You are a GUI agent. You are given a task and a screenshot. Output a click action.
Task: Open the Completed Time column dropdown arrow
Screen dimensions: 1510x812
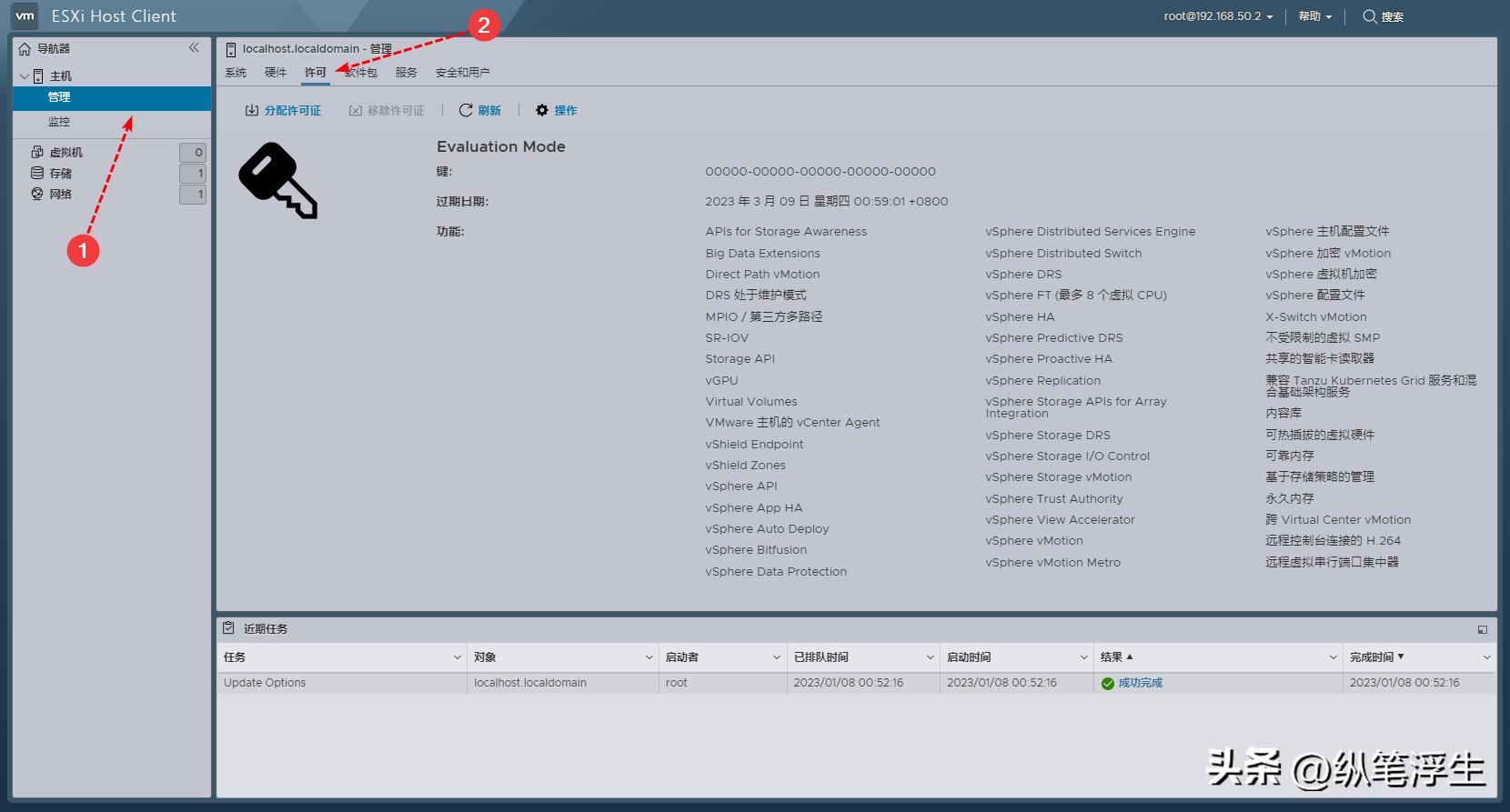pyautogui.click(x=1487, y=657)
